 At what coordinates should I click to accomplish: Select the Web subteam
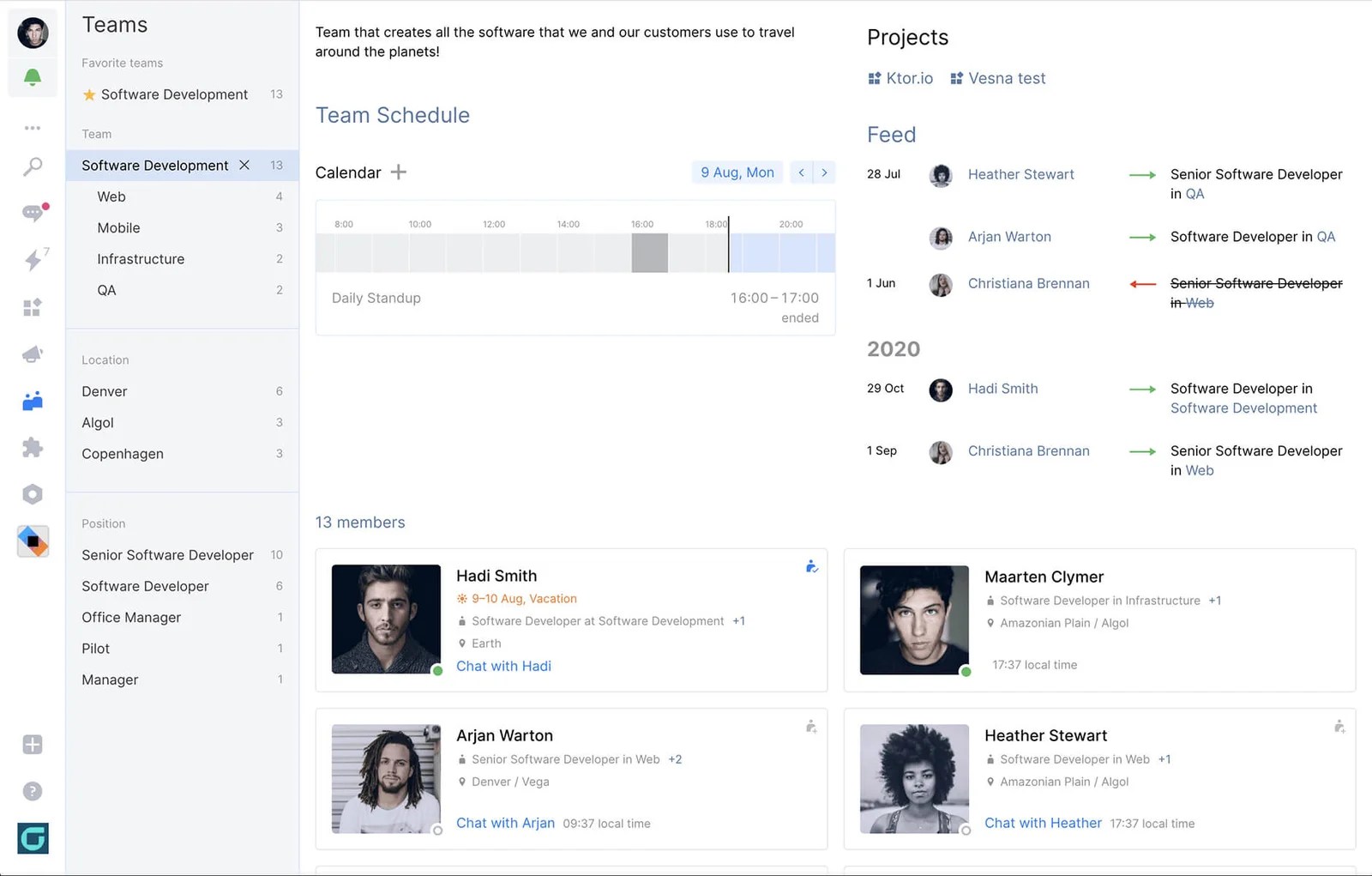(x=183, y=196)
